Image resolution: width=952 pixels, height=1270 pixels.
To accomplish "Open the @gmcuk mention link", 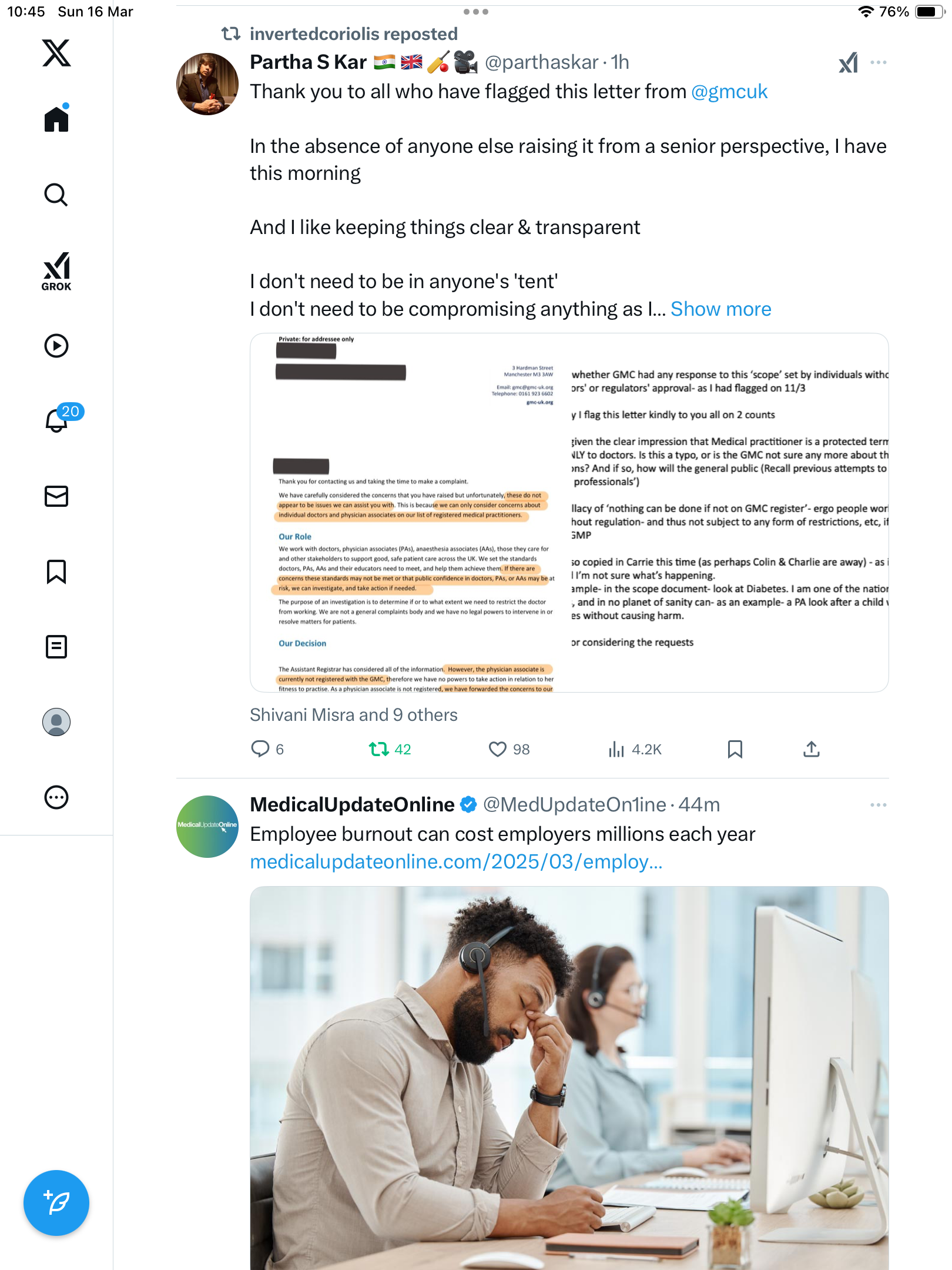I will click(x=729, y=92).
